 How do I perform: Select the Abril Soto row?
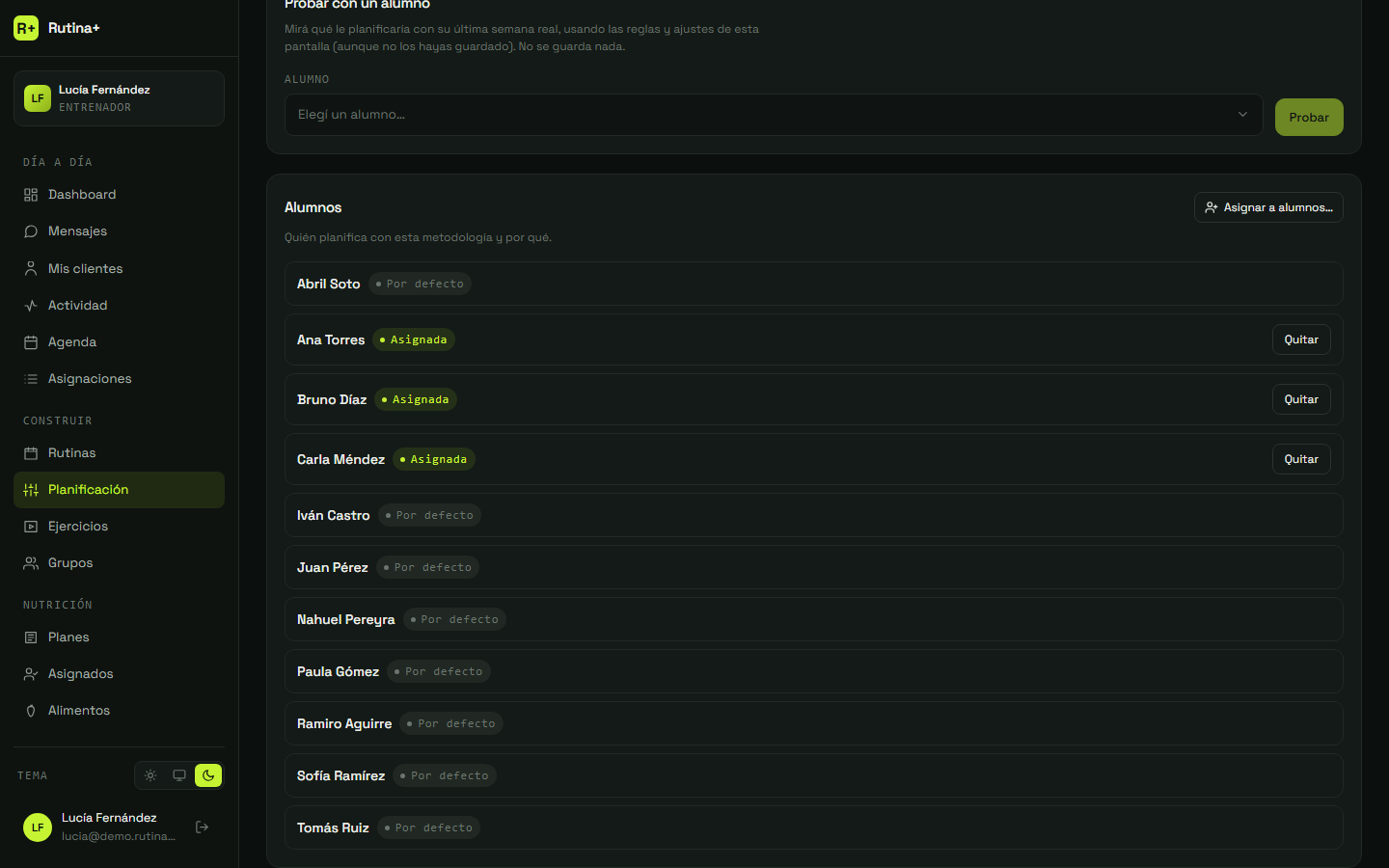(x=814, y=284)
